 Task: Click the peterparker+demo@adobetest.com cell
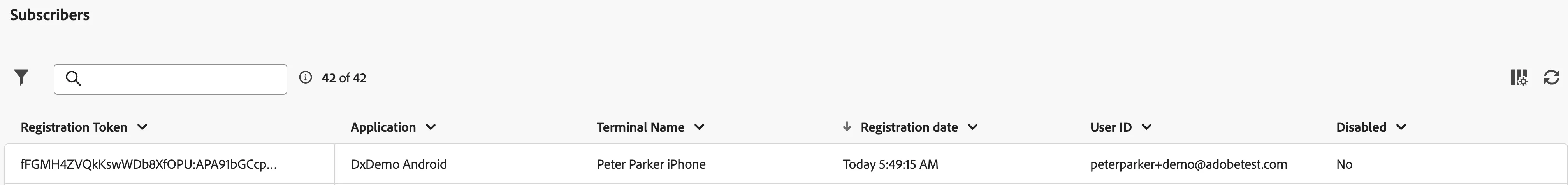(x=1189, y=164)
